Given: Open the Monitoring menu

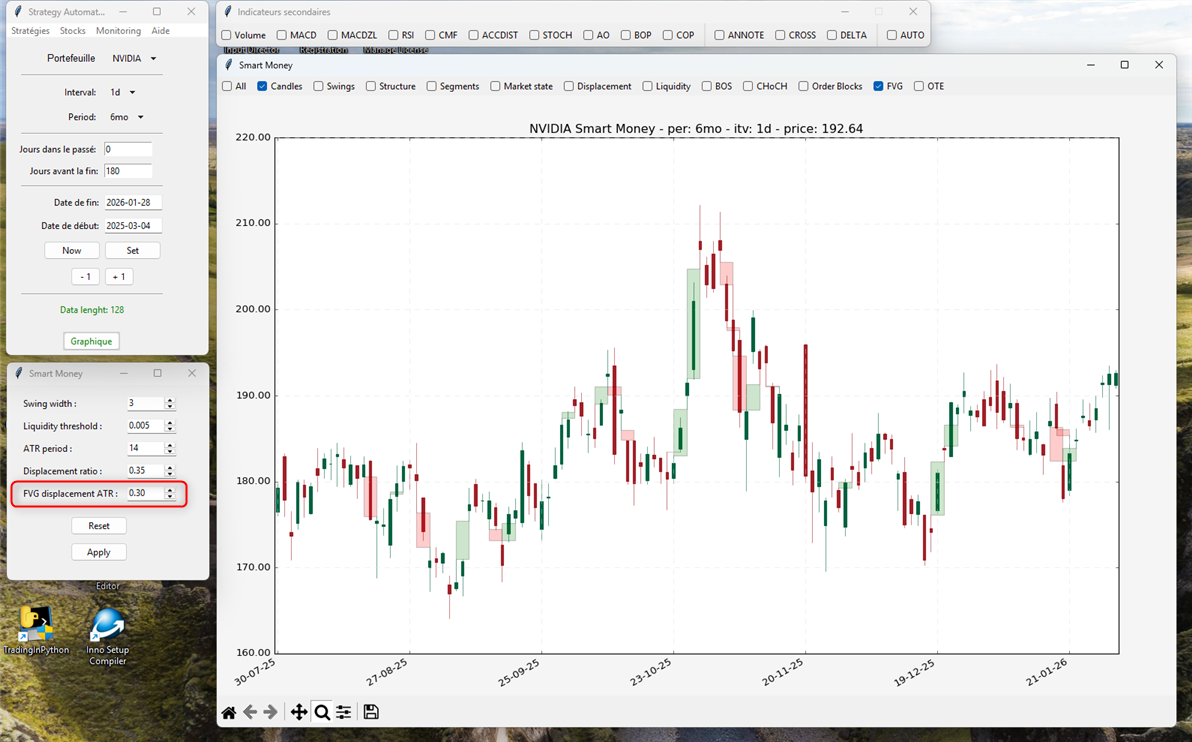Looking at the screenshot, I should pyautogui.click(x=118, y=31).
